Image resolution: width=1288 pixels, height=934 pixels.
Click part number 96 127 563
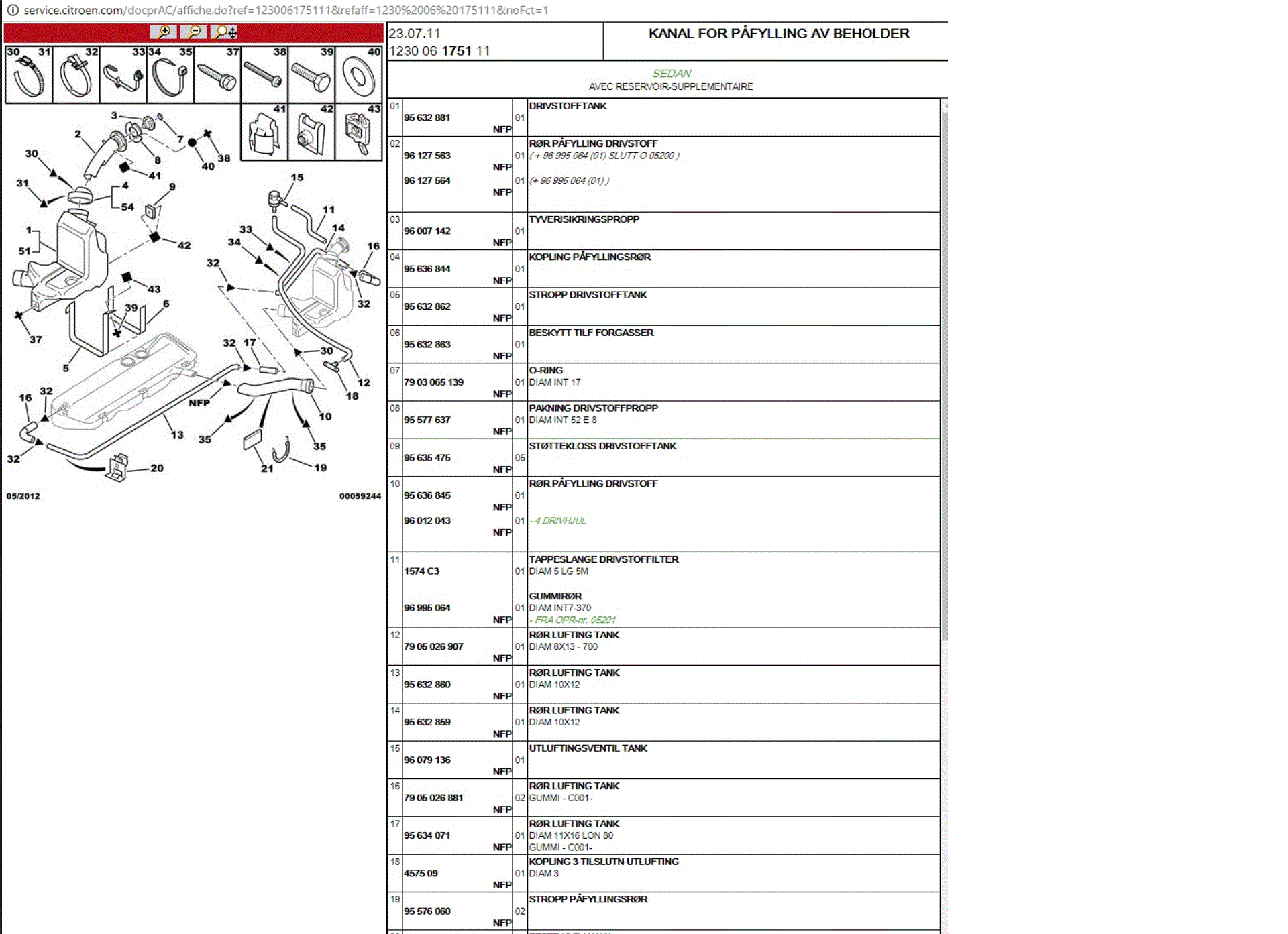click(427, 155)
